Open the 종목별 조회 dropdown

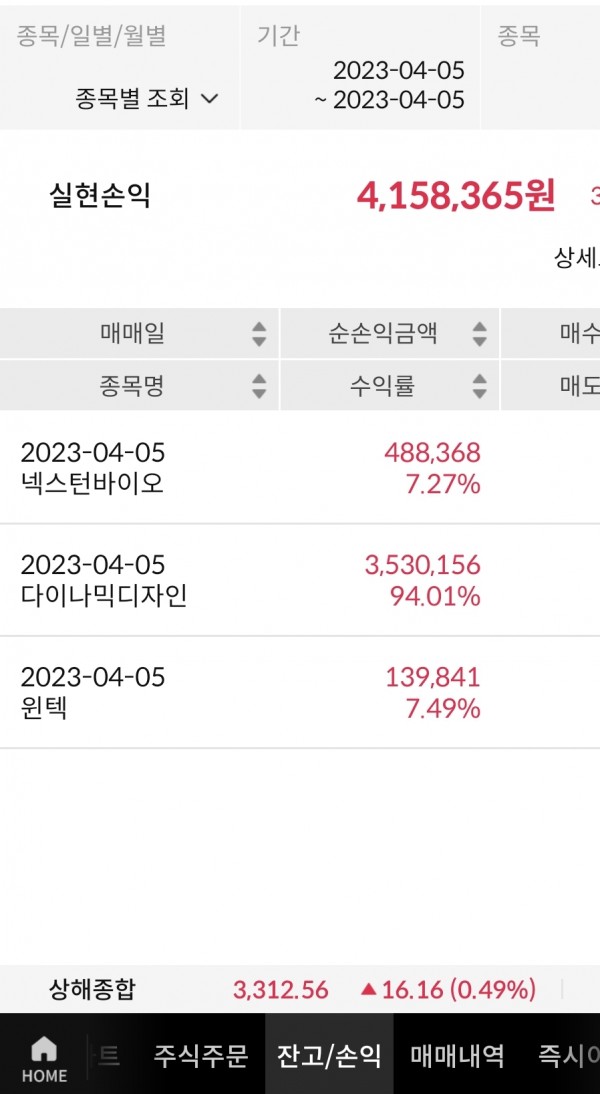(147, 99)
